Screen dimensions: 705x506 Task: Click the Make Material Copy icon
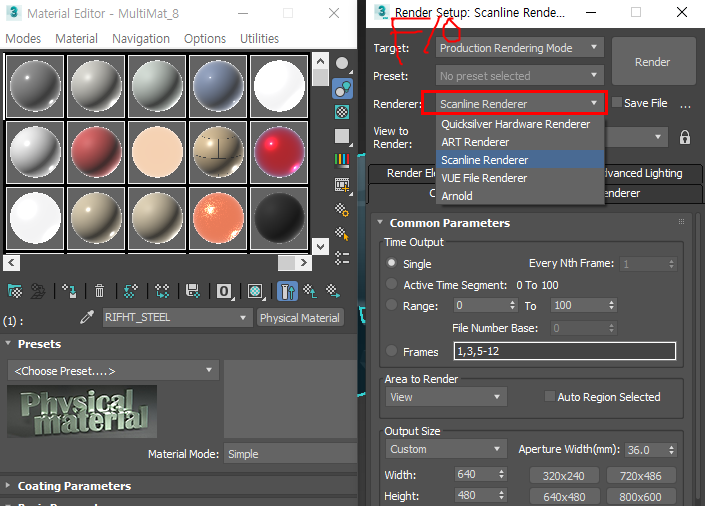pyautogui.click(x=131, y=291)
